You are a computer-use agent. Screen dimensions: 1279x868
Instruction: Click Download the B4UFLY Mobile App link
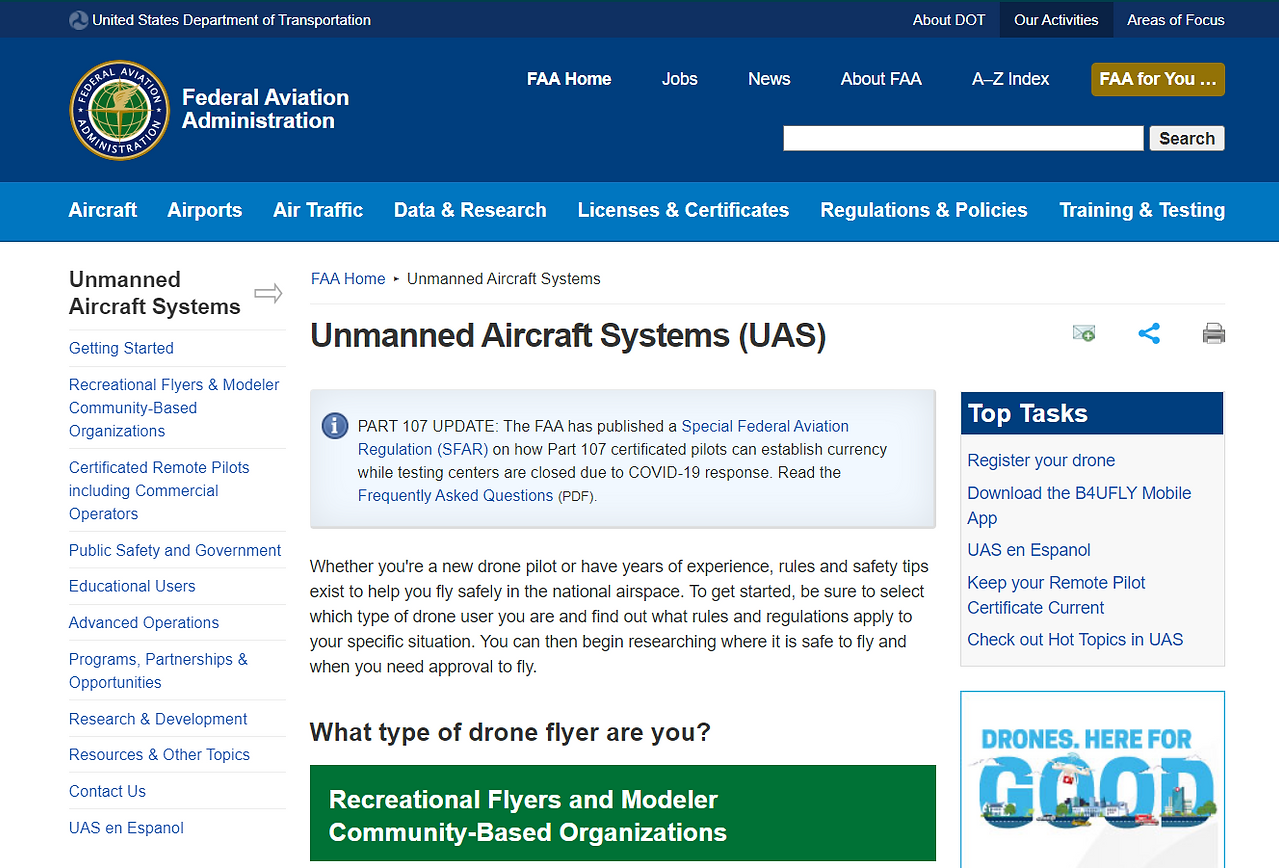coord(1079,505)
